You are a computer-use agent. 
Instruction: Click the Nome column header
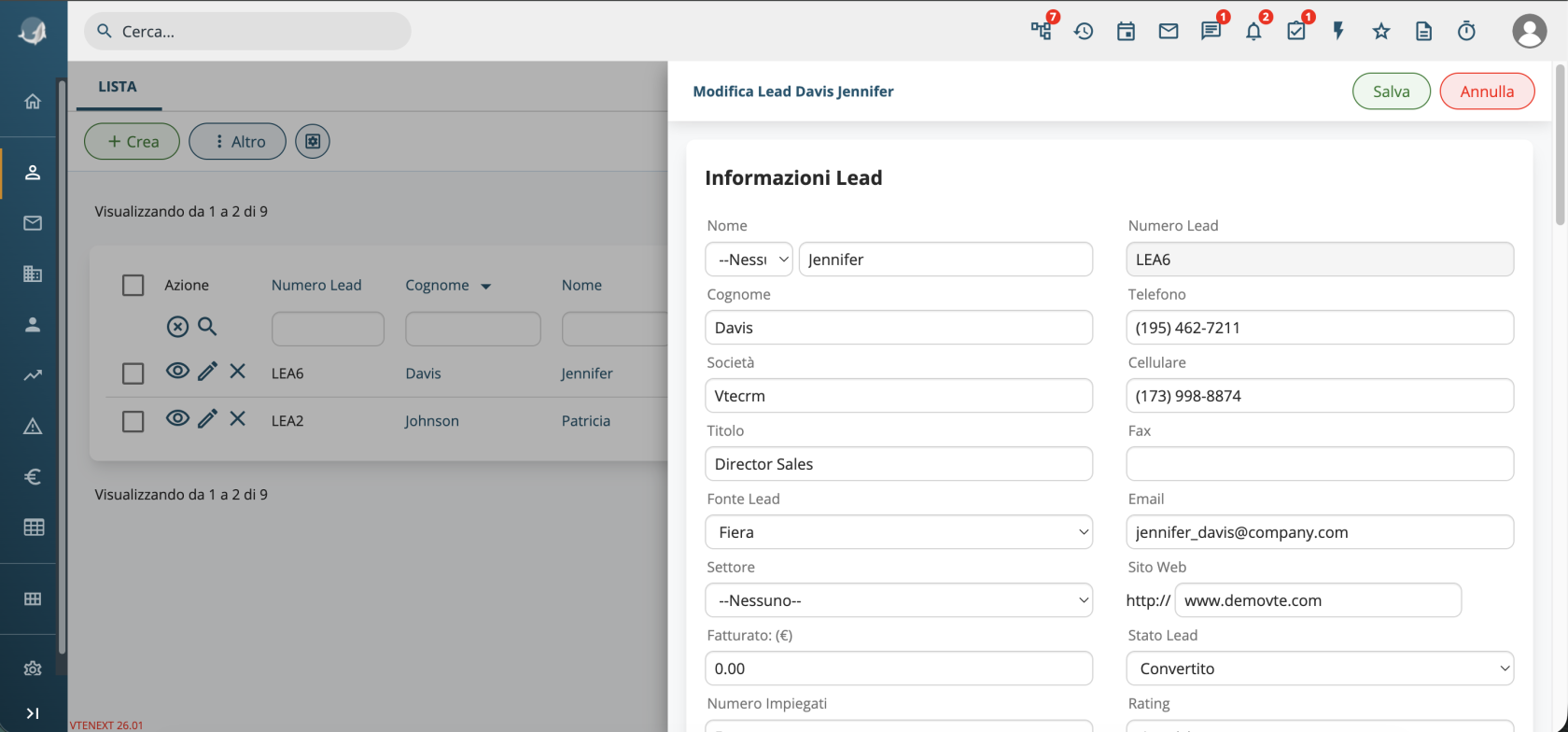pyautogui.click(x=581, y=285)
